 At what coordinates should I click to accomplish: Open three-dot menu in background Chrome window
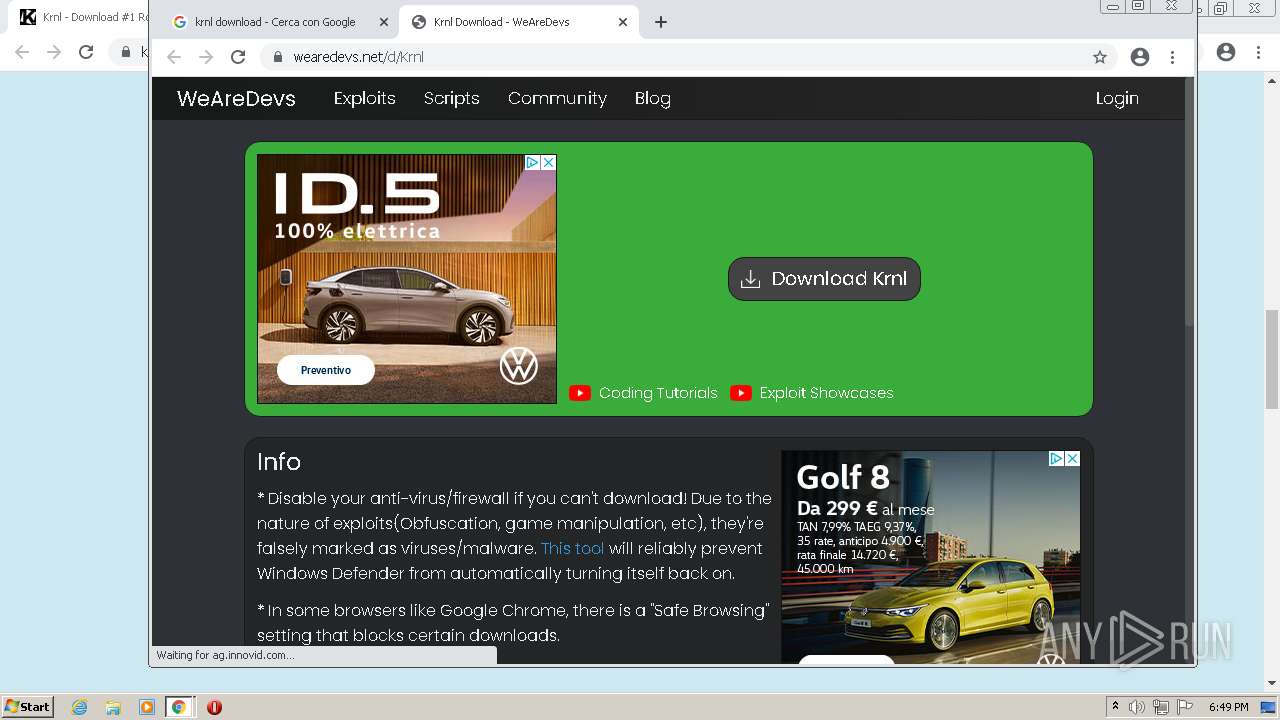[1258, 52]
